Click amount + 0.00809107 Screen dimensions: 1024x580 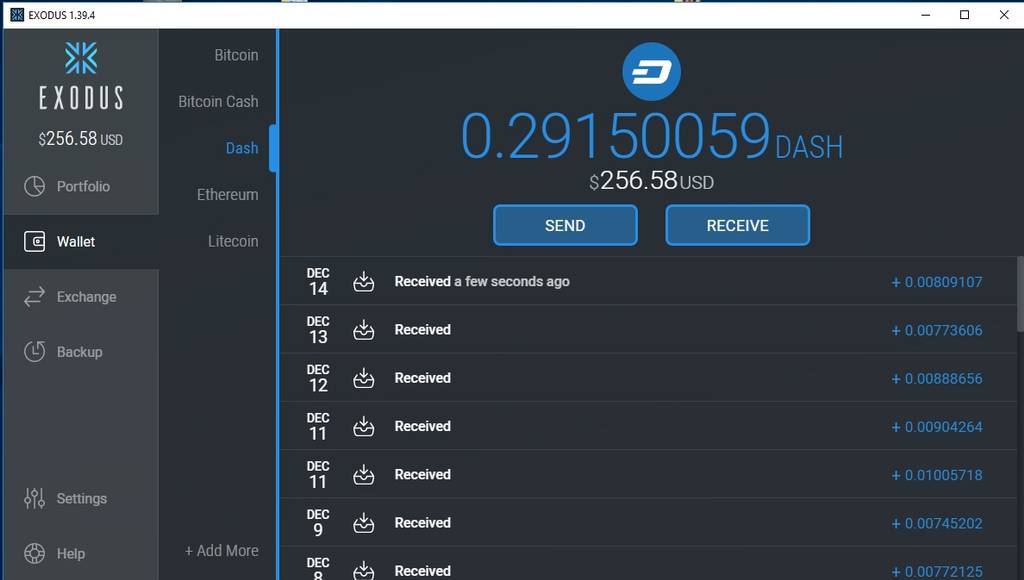(x=936, y=282)
